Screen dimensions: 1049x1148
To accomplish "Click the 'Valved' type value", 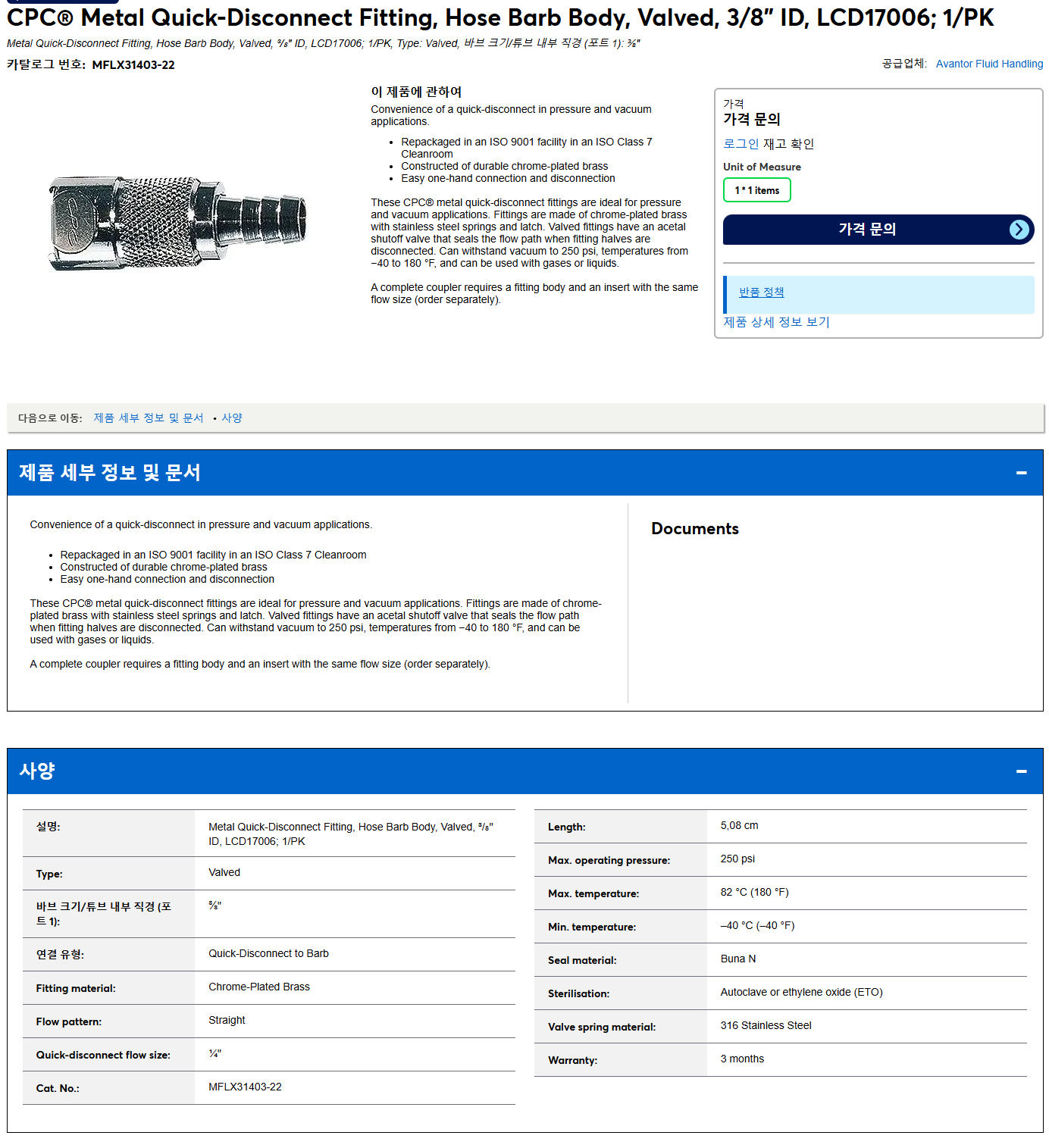I will (224, 872).
